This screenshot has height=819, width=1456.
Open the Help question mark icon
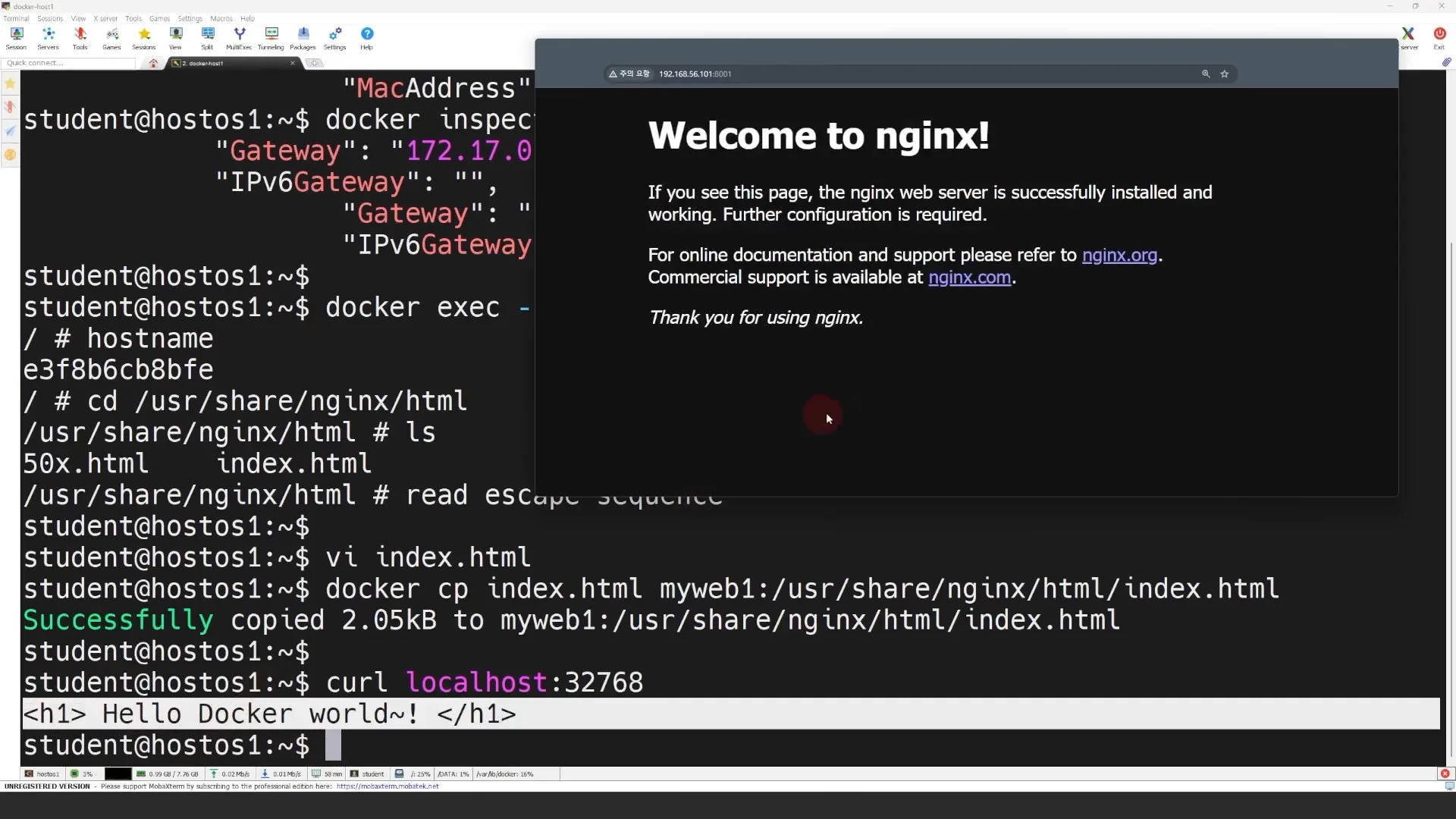tap(366, 38)
